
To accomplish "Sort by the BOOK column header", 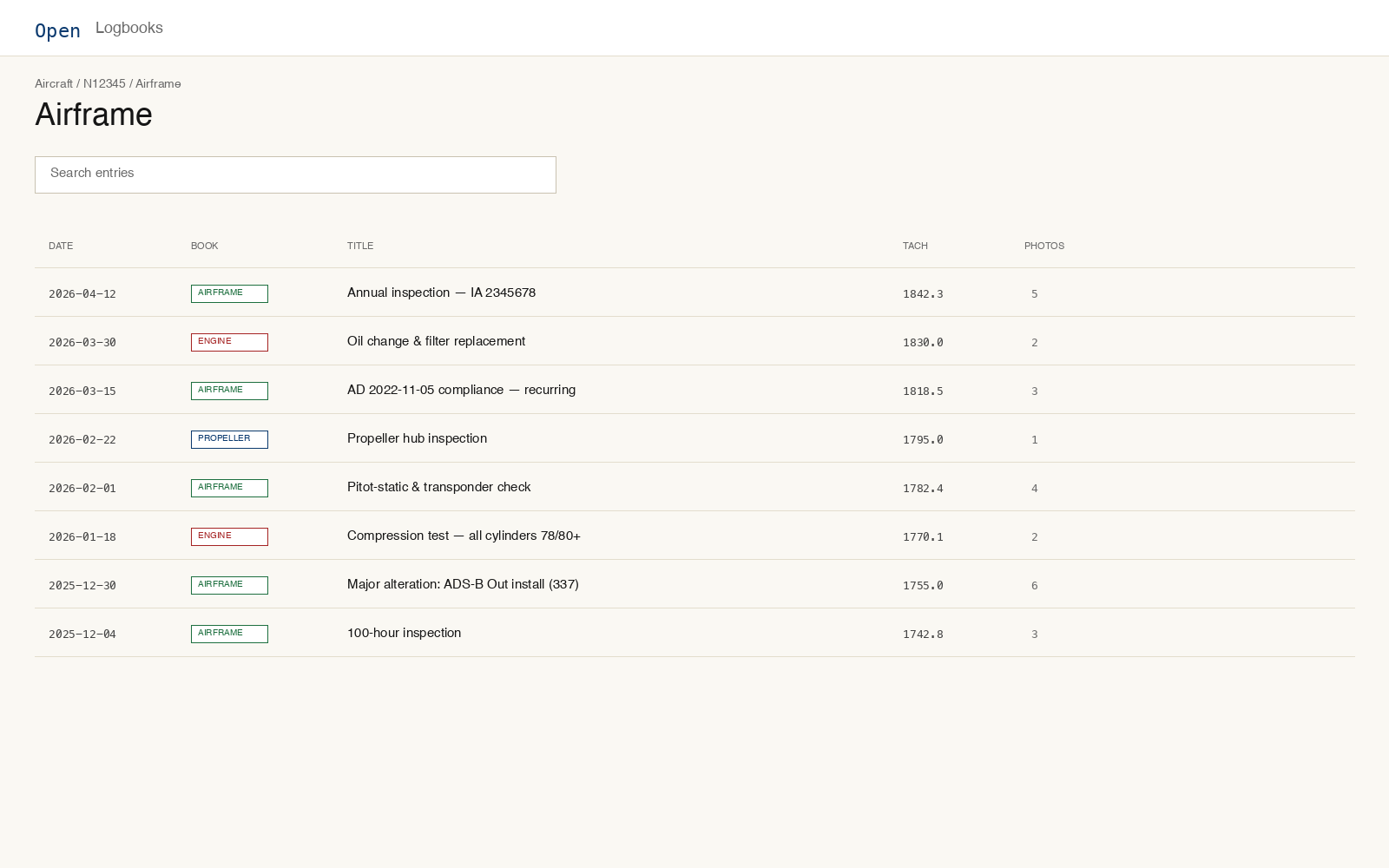I will [x=205, y=247].
